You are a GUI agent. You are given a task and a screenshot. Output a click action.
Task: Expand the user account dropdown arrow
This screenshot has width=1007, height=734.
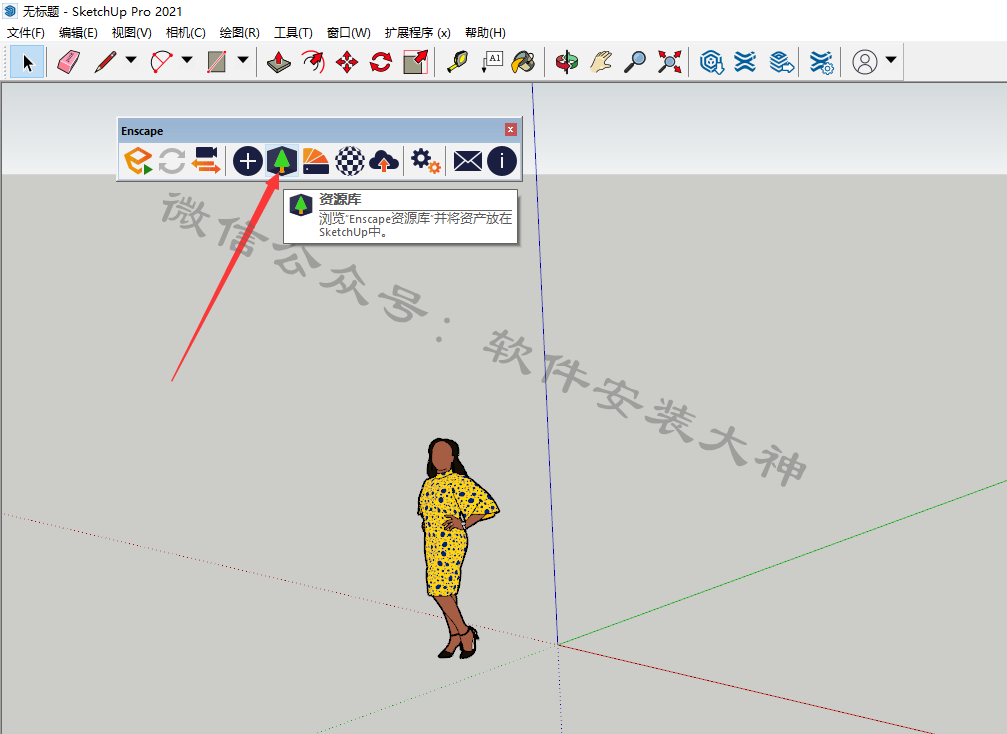tap(891, 60)
